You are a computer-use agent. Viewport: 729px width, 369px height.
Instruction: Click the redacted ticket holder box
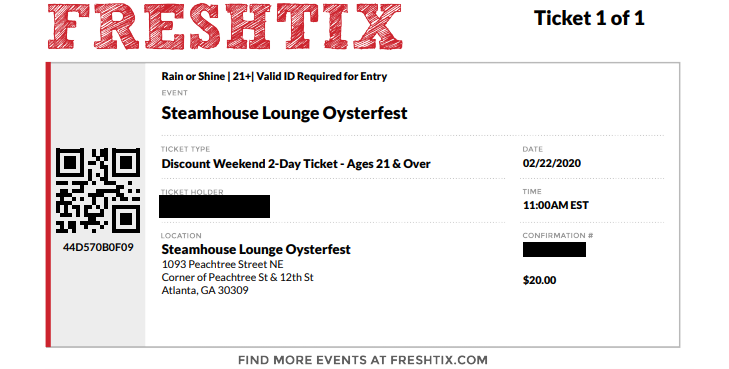(214, 206)
